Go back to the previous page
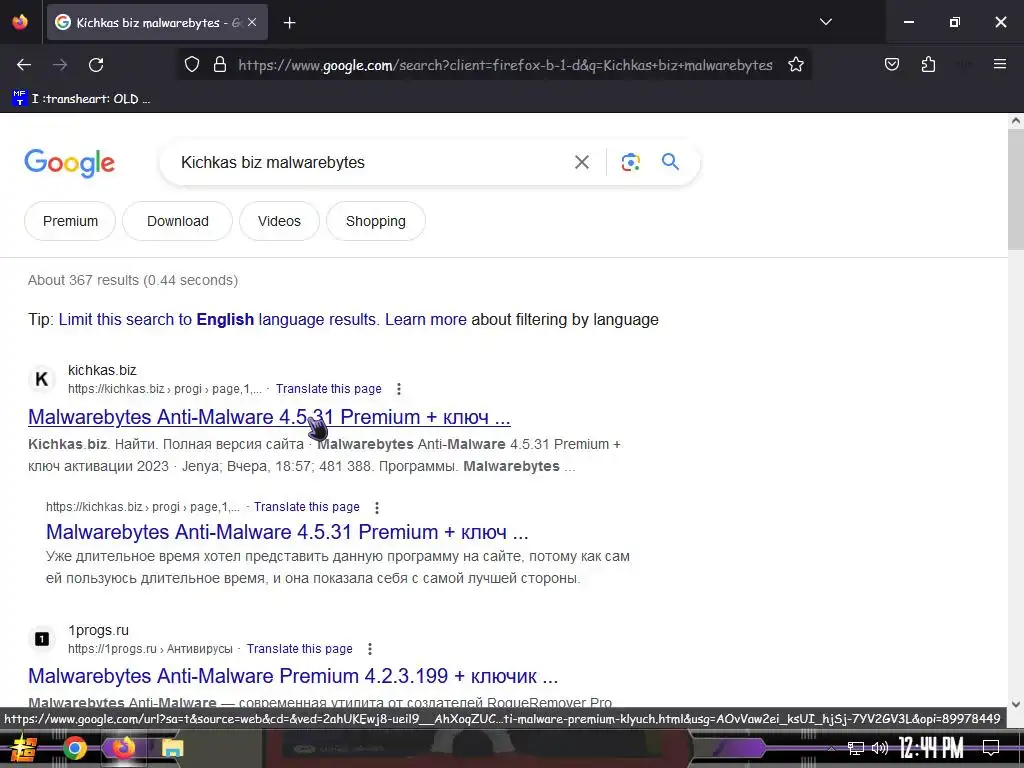The image size is (1024, 768). pos(24,65)
